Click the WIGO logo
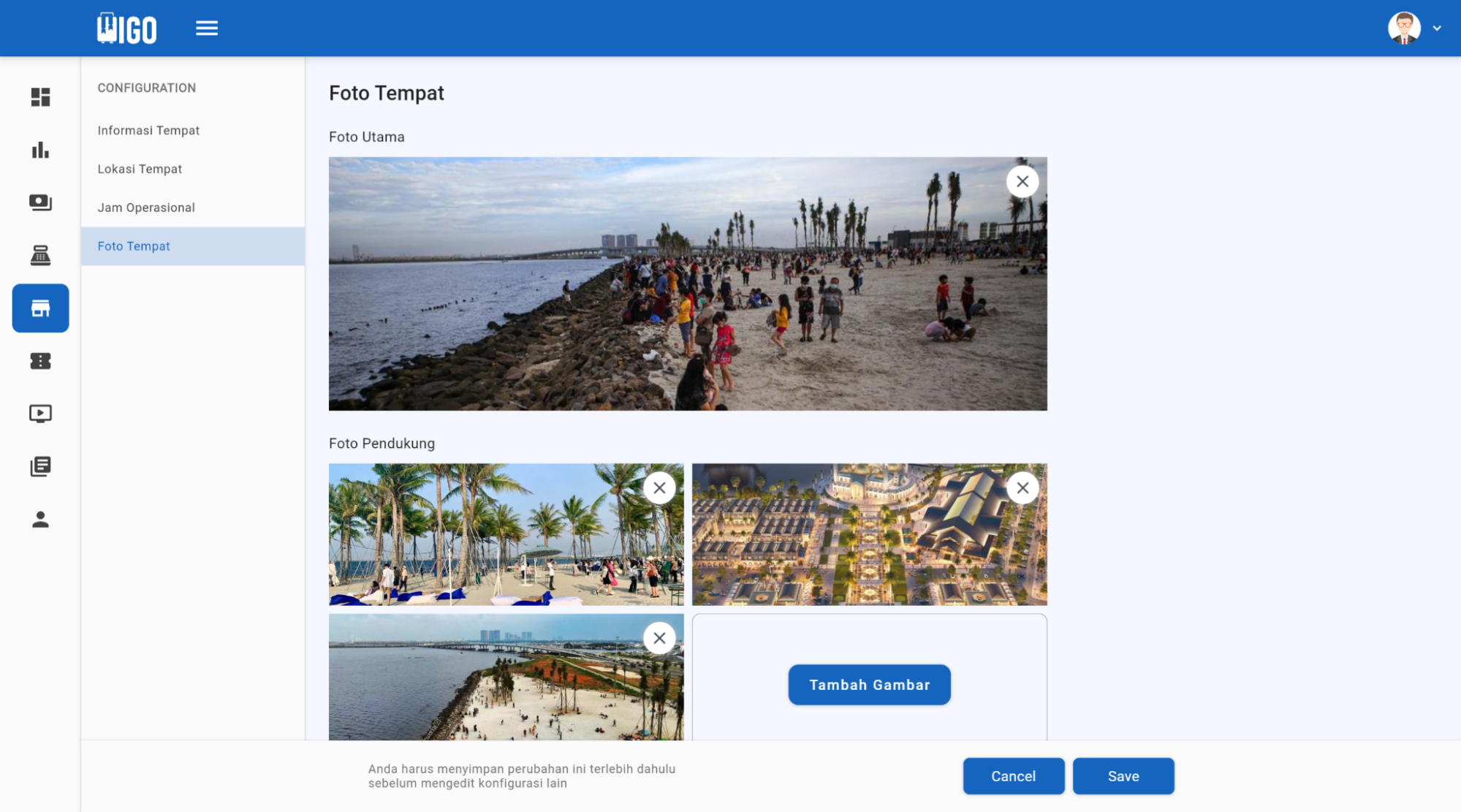This screenshot has width=1461, height=812. [125, 28]
